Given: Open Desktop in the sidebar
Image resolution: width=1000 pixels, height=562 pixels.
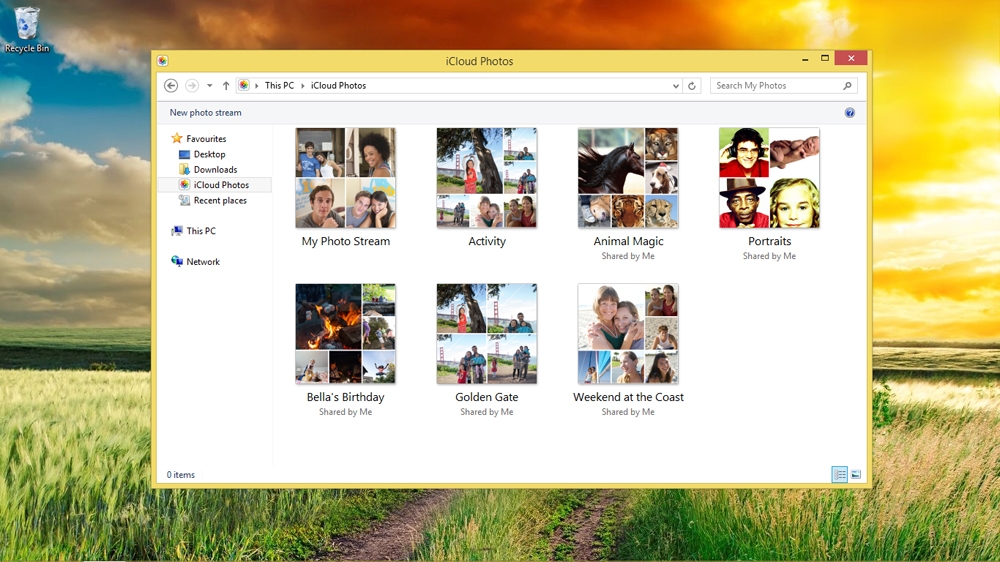Looking at the screenshot, I should point(209,154).
